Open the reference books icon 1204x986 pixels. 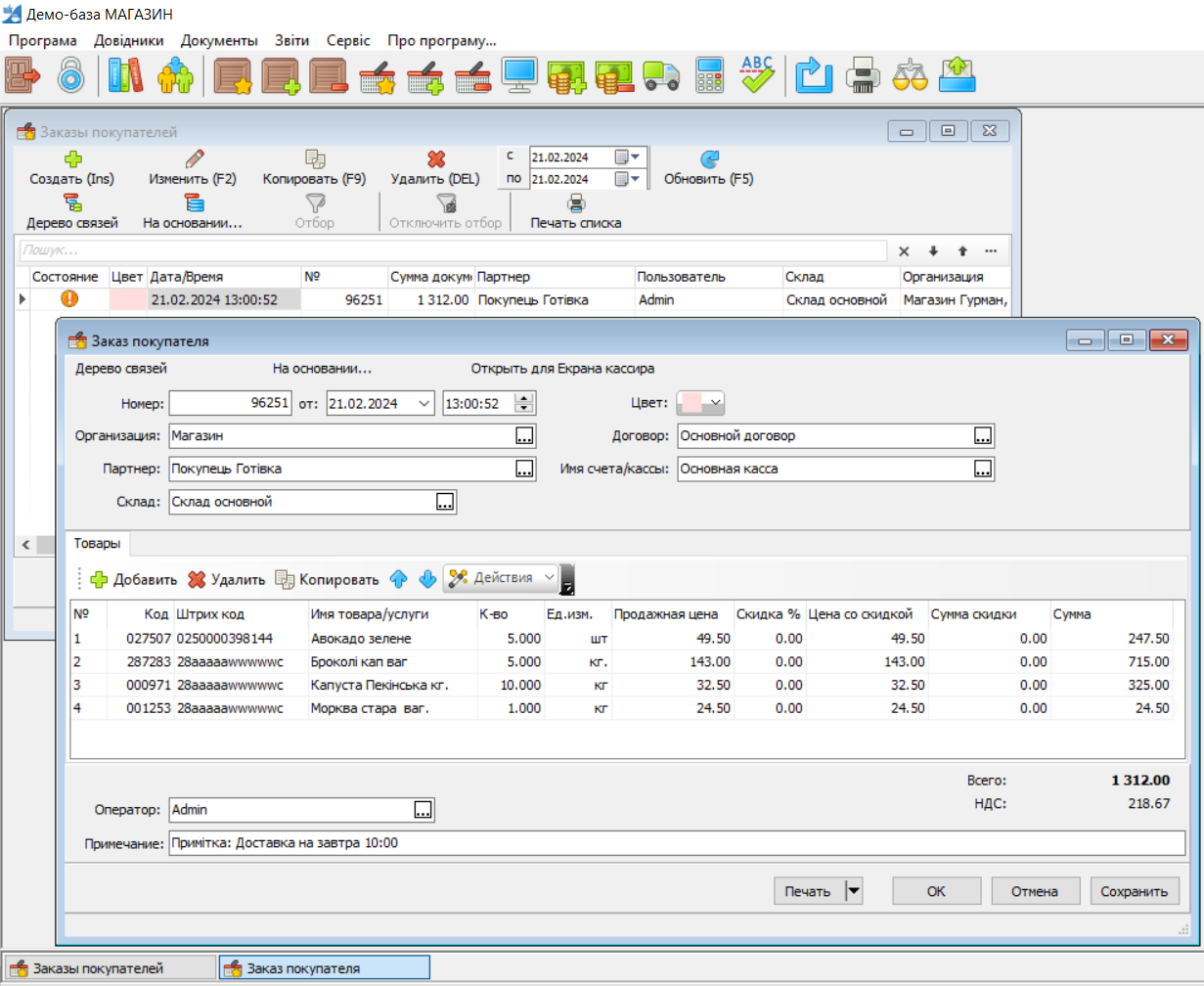(126, 74)
